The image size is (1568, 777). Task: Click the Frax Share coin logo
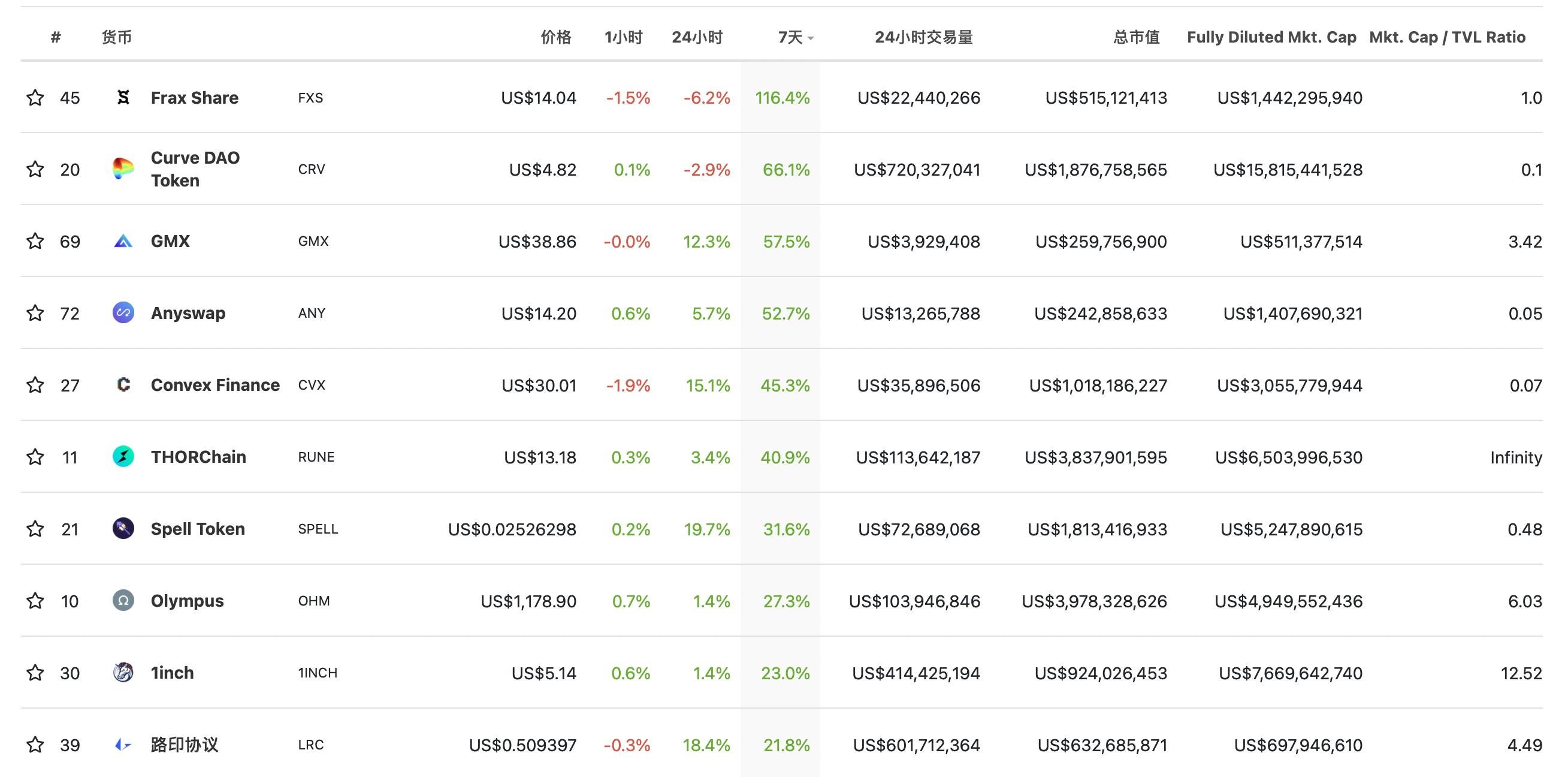pyautogui.click(x=123, y=98)
